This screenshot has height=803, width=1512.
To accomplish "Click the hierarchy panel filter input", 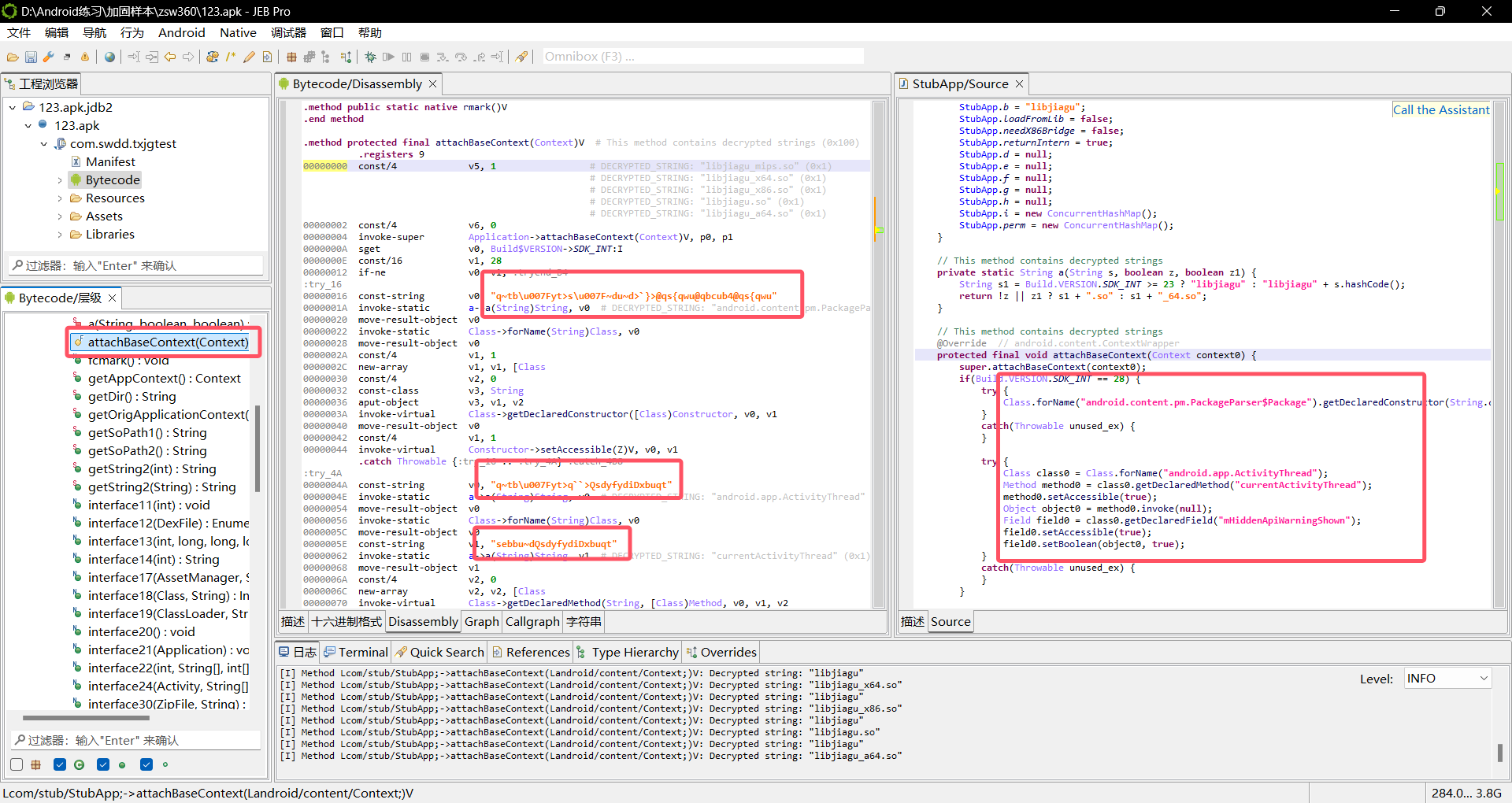I will (135, 740).
